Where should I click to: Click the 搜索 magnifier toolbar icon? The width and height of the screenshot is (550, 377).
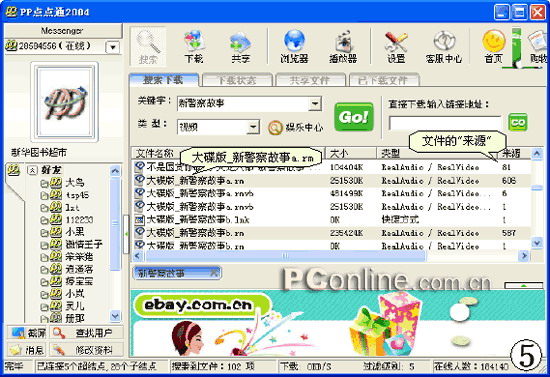pos(148,47)
